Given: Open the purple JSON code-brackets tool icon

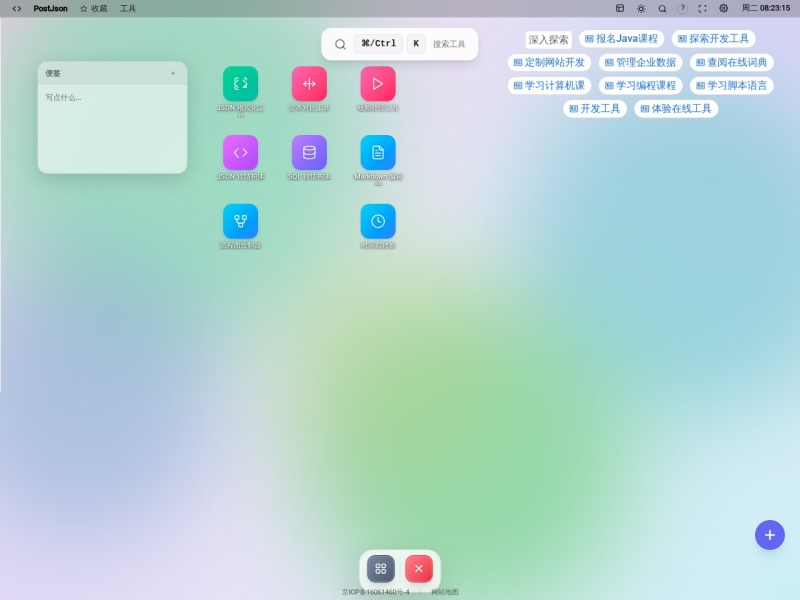Looking at the screenshot, I should point(240,153).
